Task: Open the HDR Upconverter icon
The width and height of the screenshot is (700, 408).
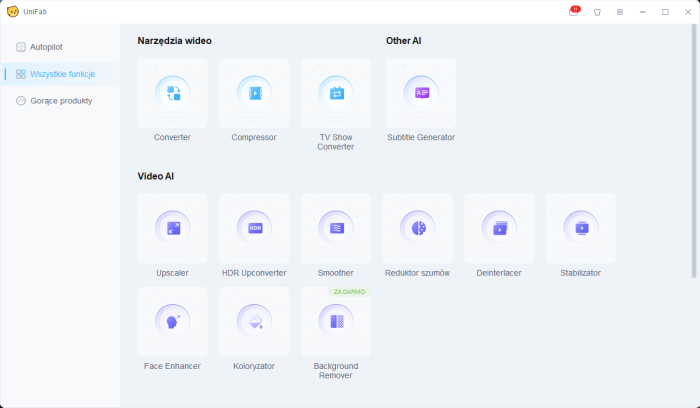Action: tap(254, 228)
